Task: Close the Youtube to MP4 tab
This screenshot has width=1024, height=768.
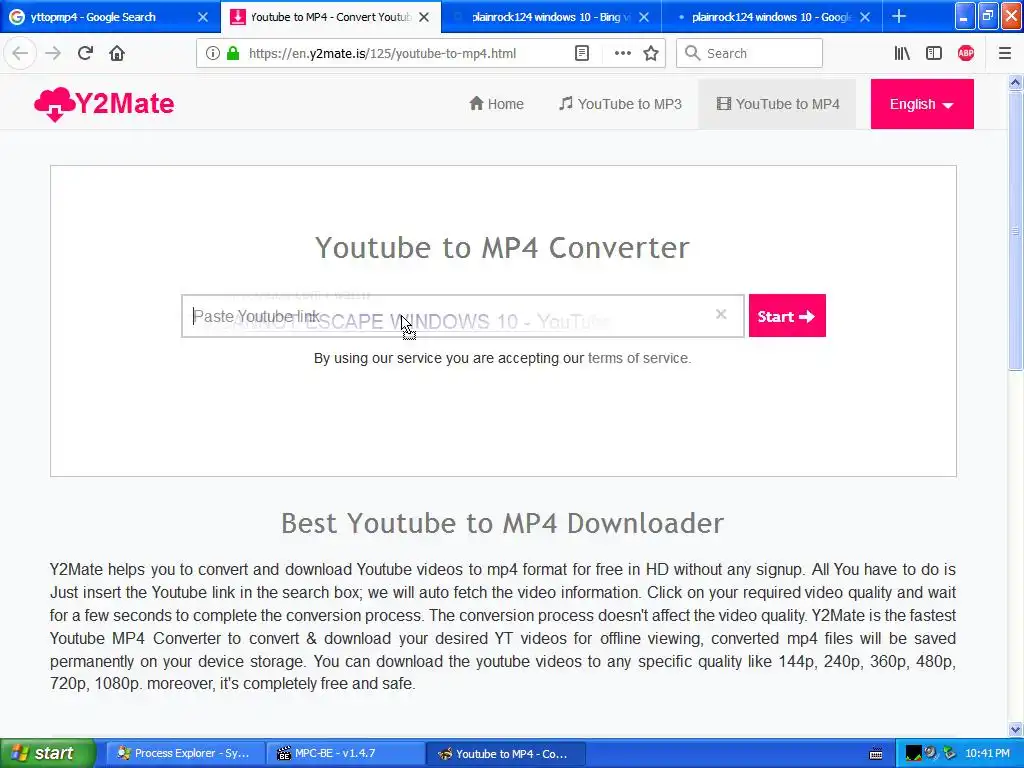Action: point(424,17)
